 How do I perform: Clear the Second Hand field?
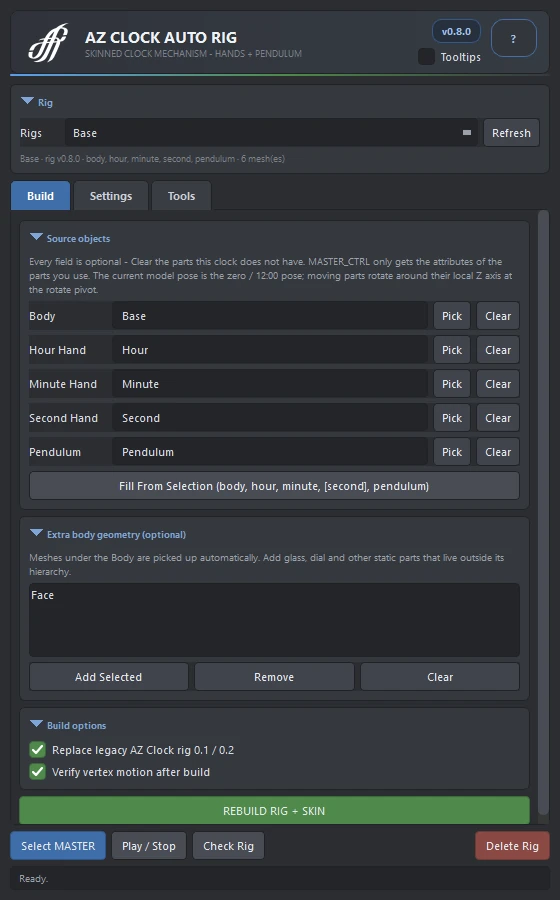[497, 418]
